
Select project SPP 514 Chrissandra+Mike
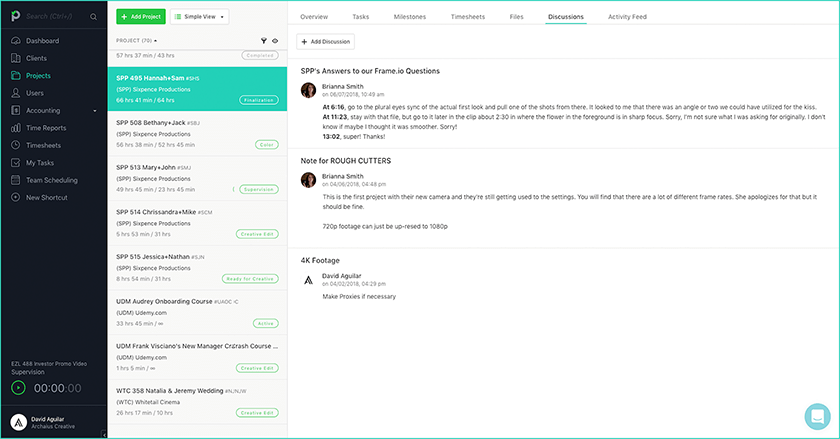click(x=197, y=223)
